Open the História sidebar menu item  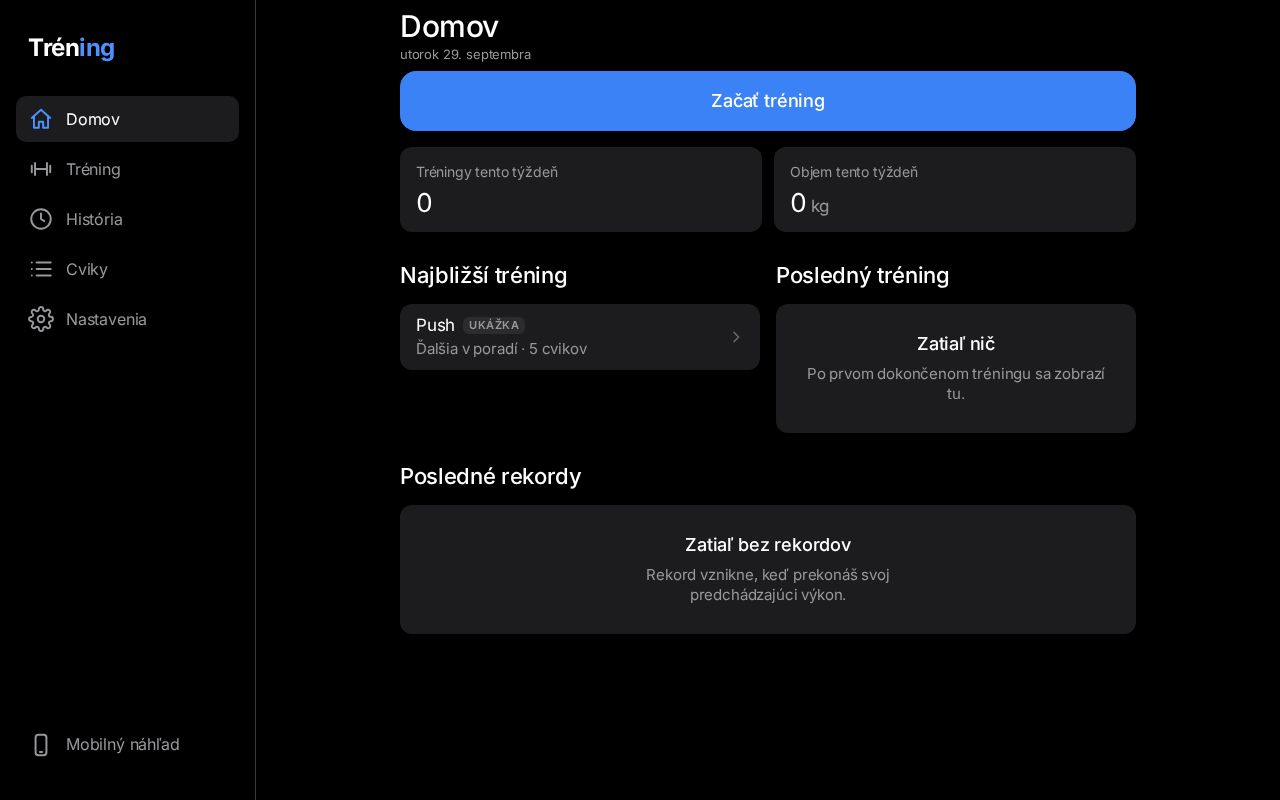(127, 219)
